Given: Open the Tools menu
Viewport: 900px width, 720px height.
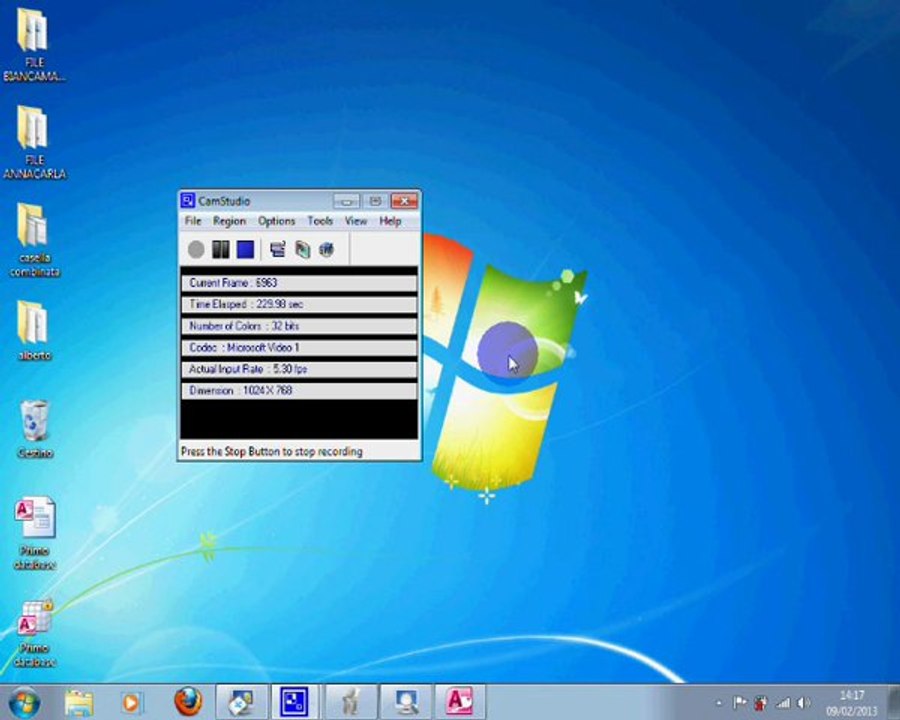Looking at the screenshot, I should [320, 221].
